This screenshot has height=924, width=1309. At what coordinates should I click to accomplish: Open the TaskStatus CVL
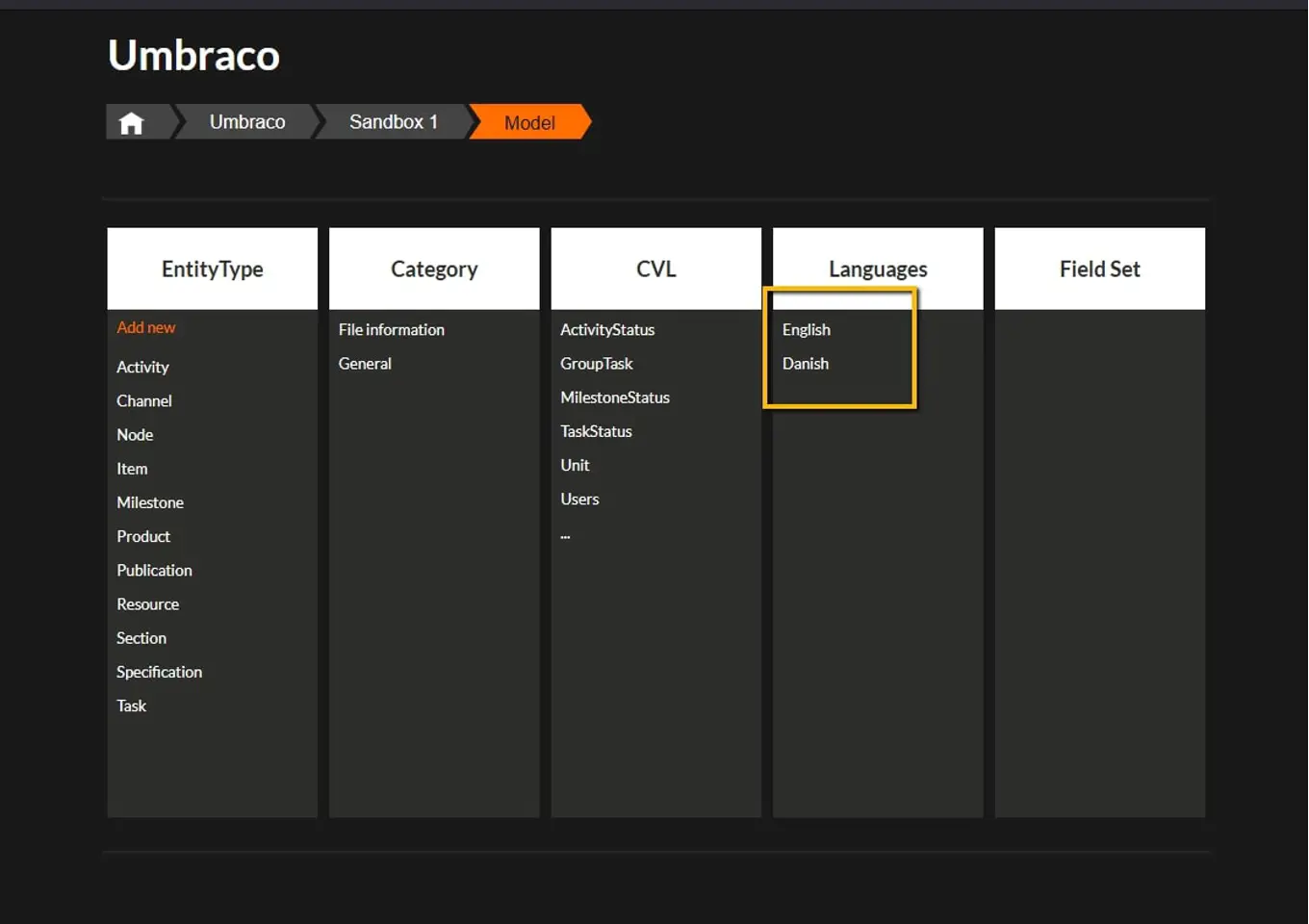(596, 431)
